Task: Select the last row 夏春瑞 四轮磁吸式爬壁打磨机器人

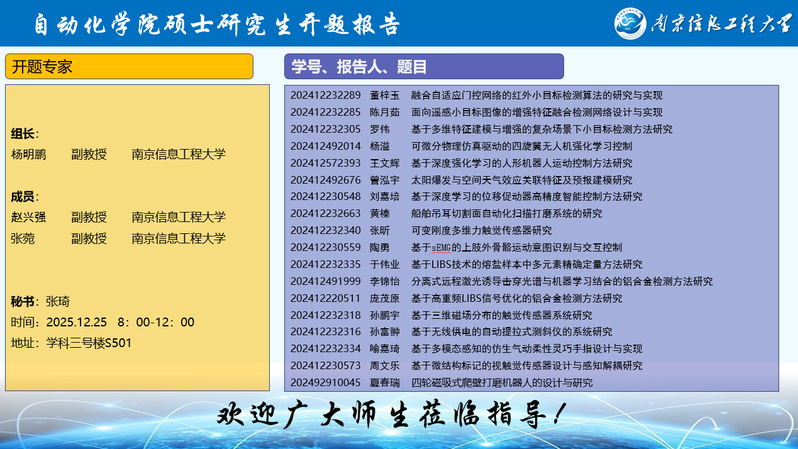Action: click(x=500, y=382)
